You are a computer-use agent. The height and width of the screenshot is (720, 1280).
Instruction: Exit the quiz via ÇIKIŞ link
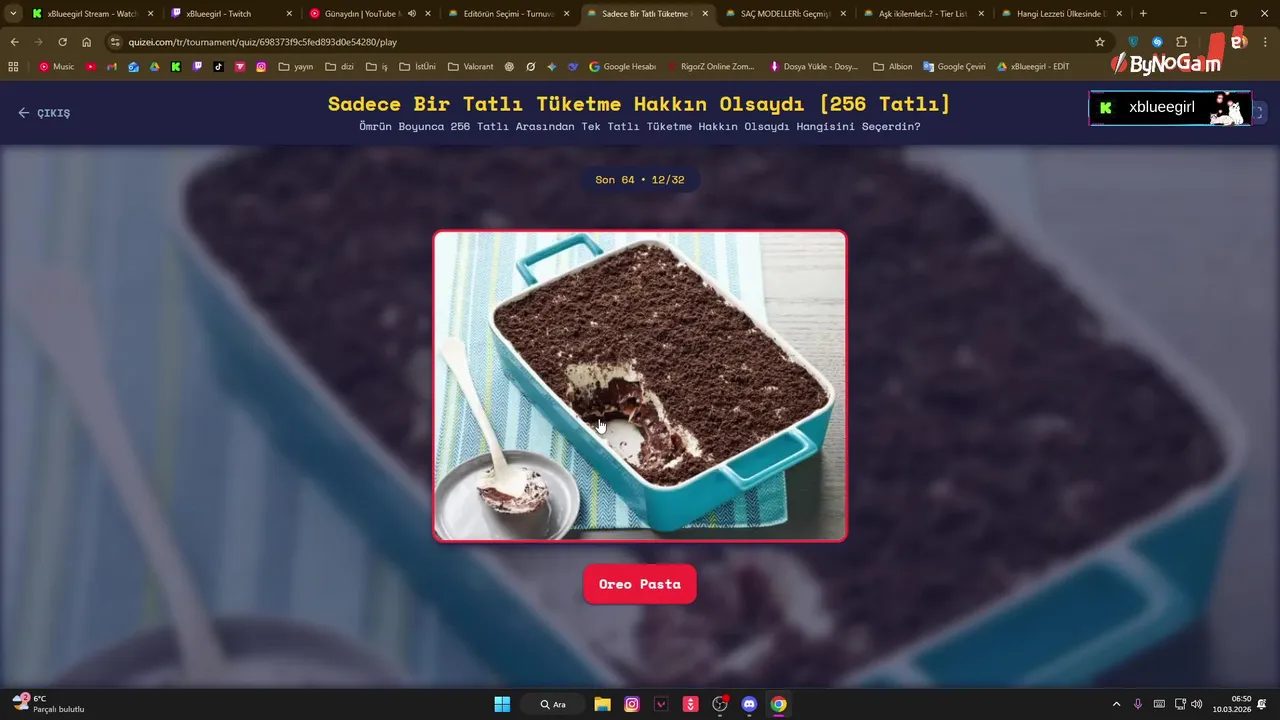tap(44, 113)
